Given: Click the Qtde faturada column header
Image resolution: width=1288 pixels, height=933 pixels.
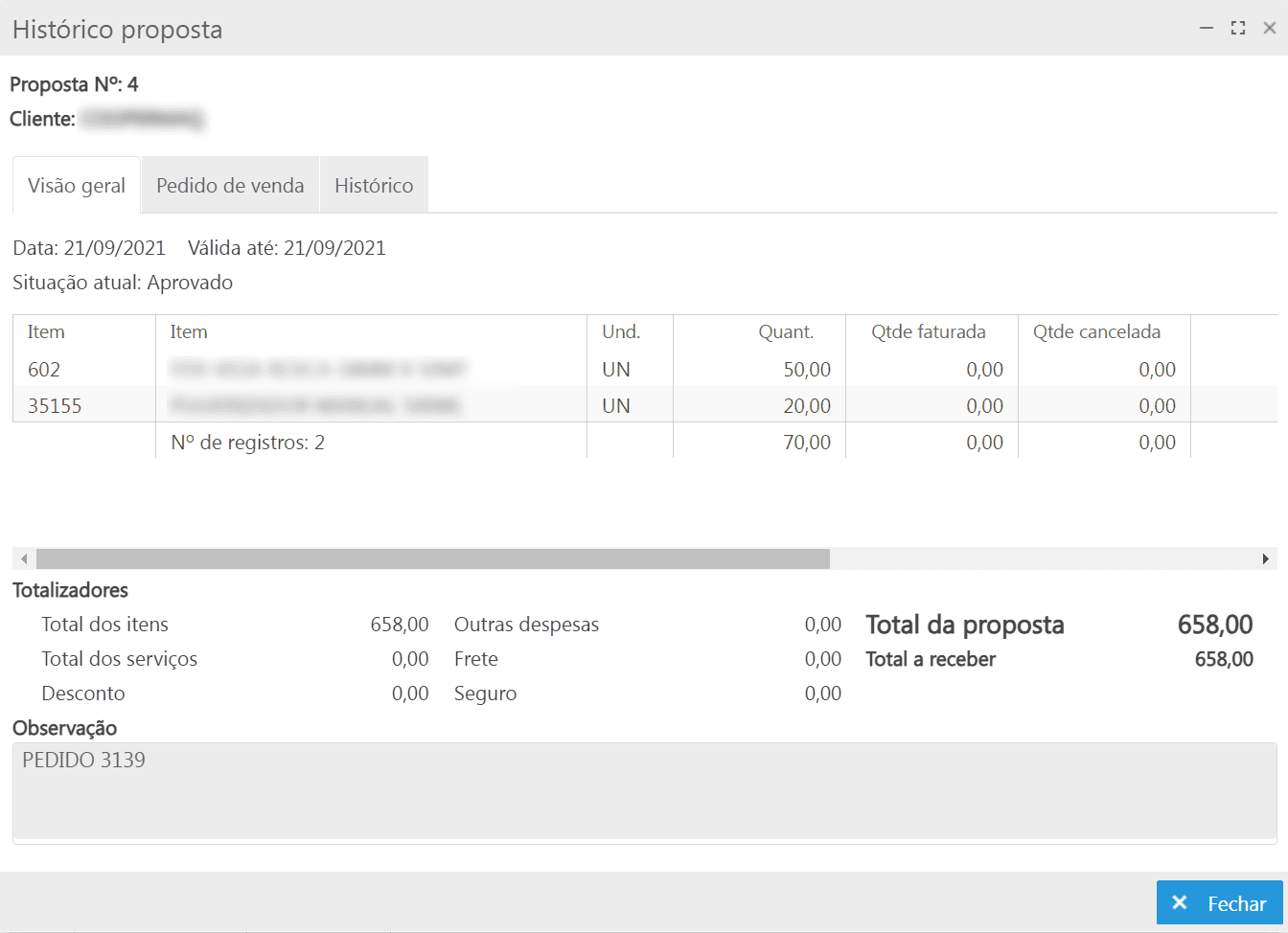Looking at the screenshot, I should click(928, 332).
